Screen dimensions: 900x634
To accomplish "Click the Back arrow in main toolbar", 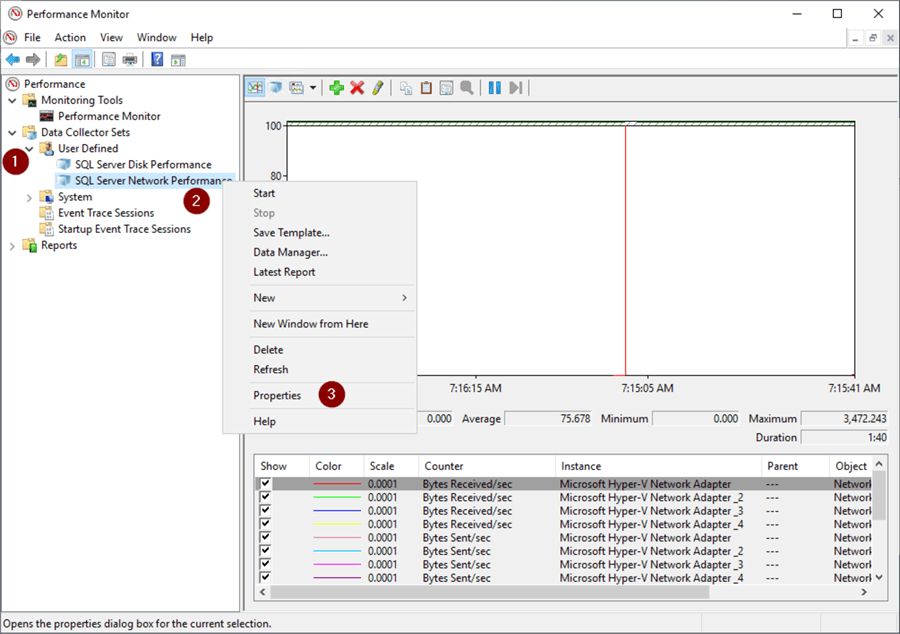I will [x=13, y=59].
